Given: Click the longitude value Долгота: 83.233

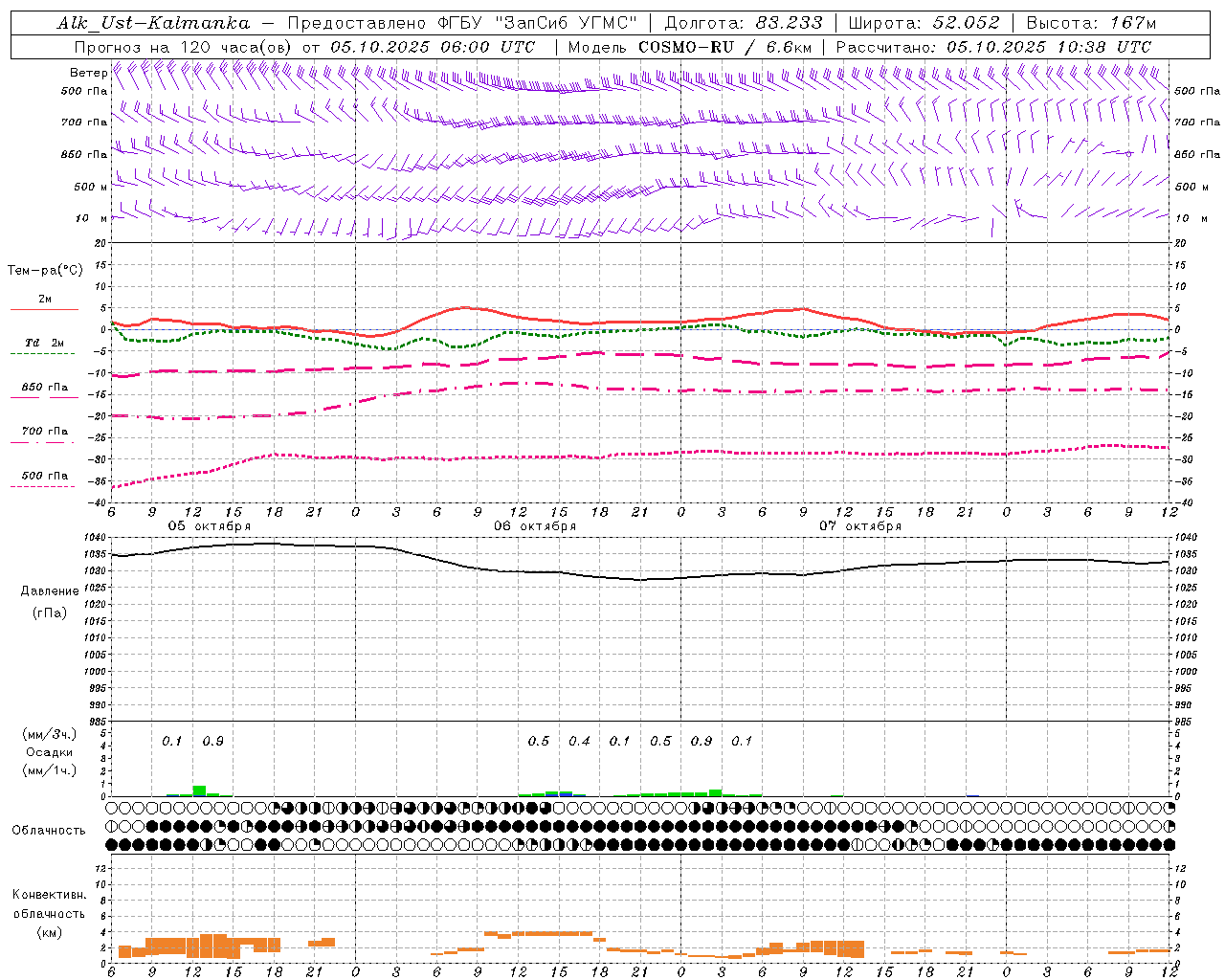Looking at the screenshot, I should (743, 23).
